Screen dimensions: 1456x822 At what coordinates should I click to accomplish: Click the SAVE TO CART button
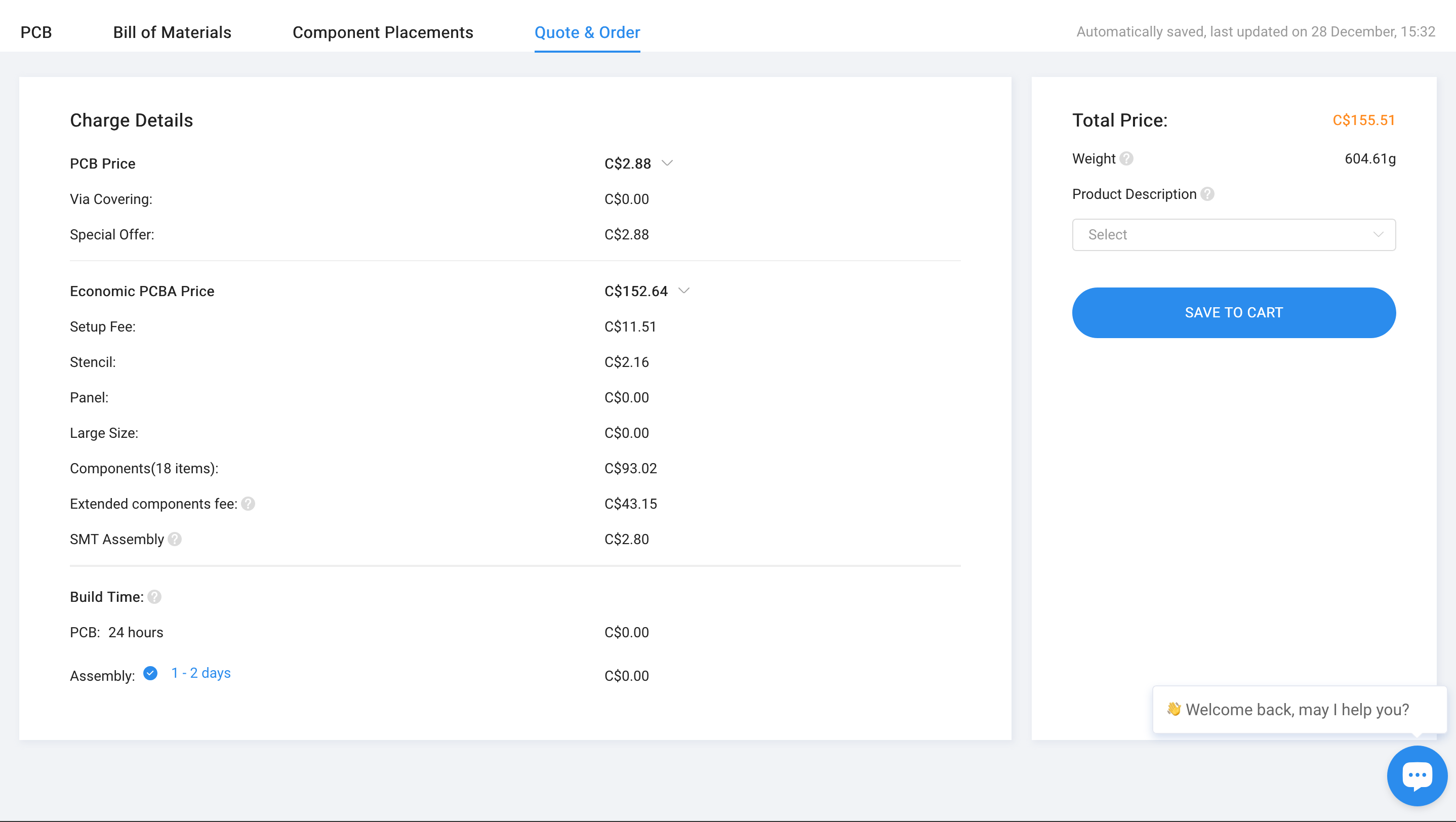[1233, 313]
